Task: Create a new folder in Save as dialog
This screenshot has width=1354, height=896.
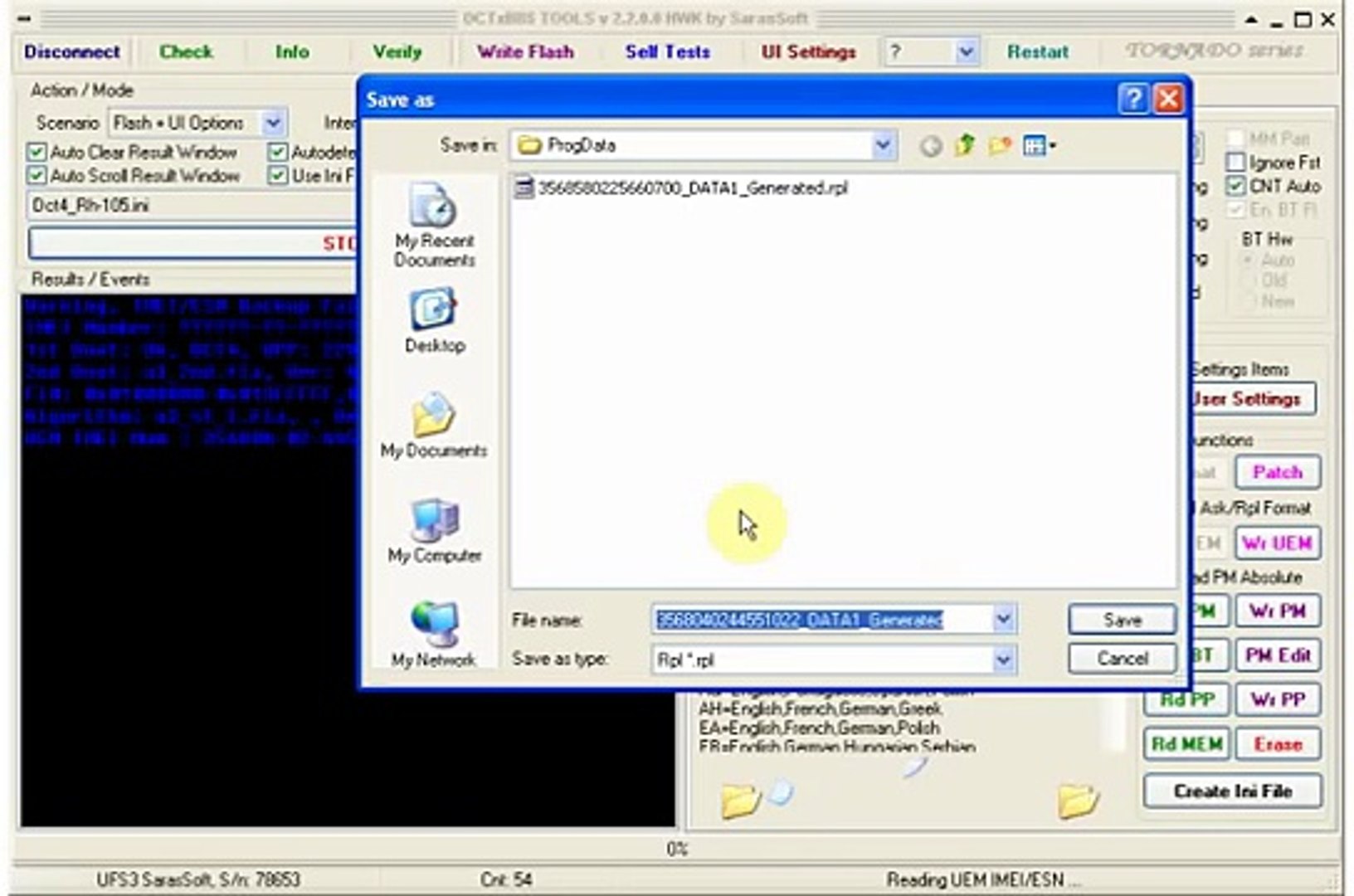Action: coord(1000,146)
